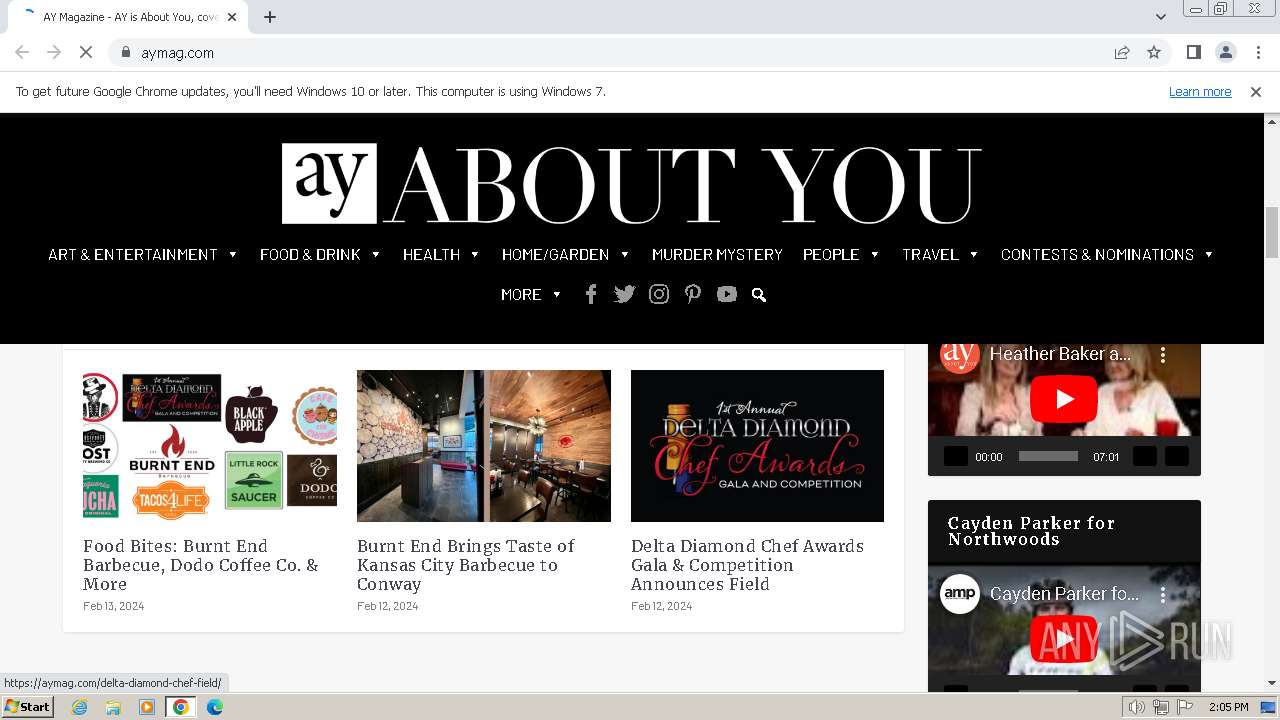The width and height of the screenshot is (1280, 720).
Task: Expand the More menu
Action: (531, 294)
